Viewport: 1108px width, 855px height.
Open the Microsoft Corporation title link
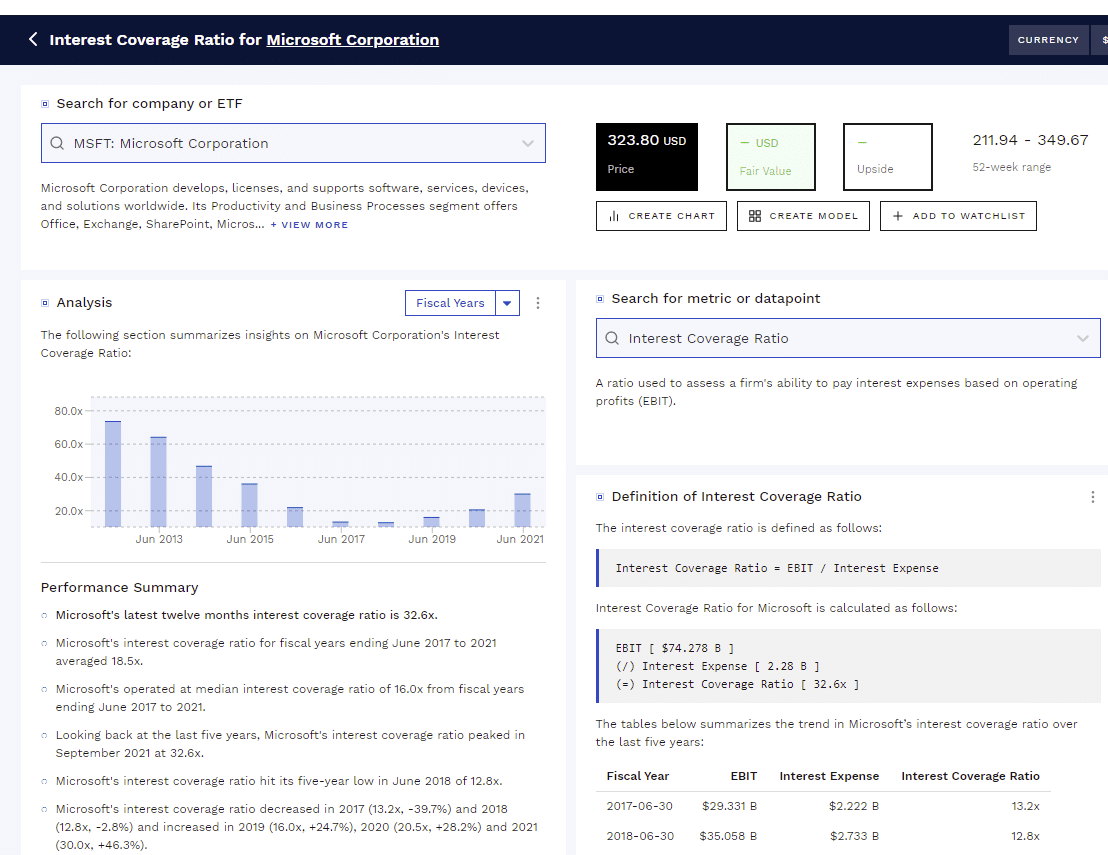(x=352, y=40)
